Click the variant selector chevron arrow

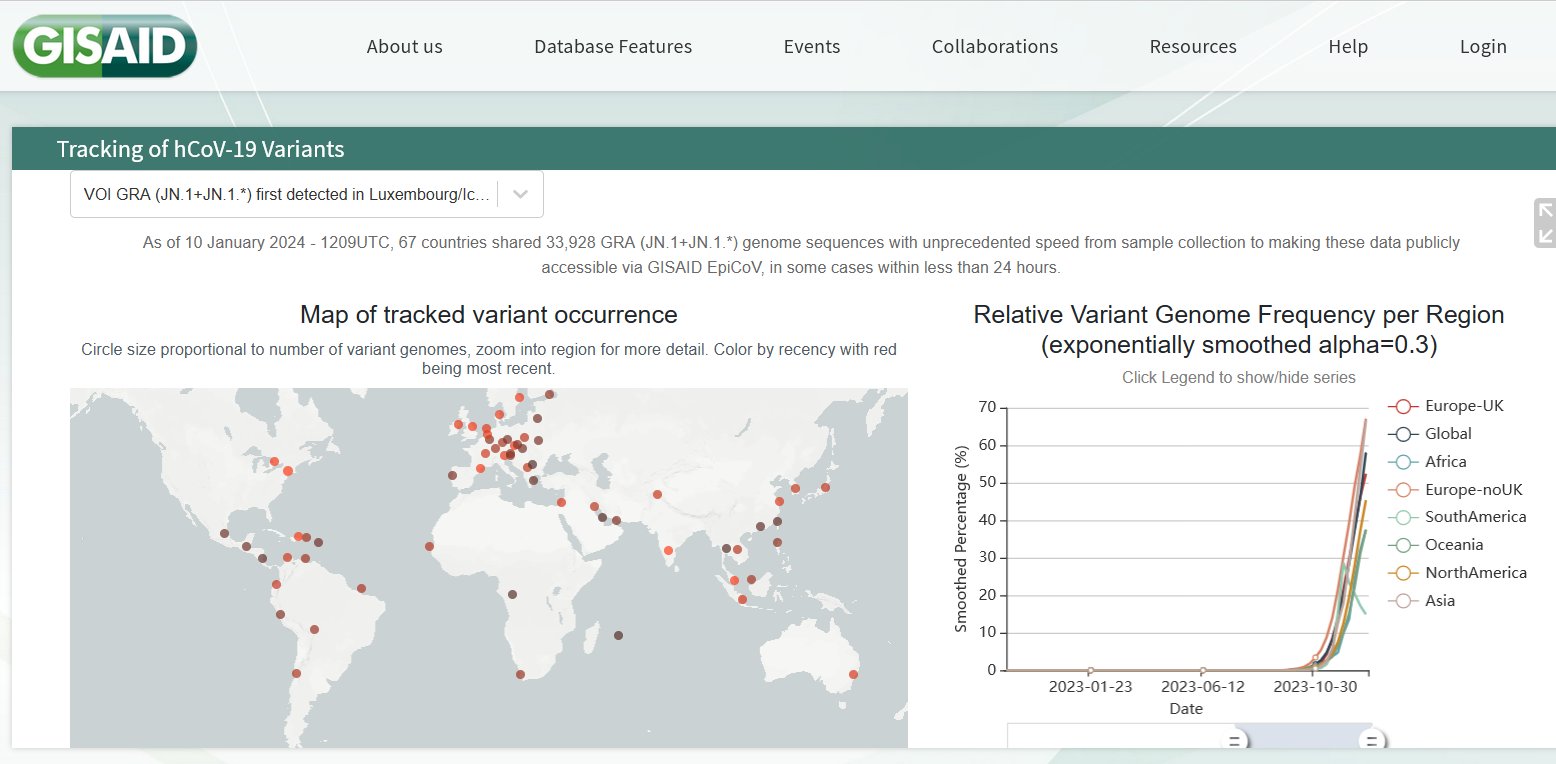tap(520, 194)
